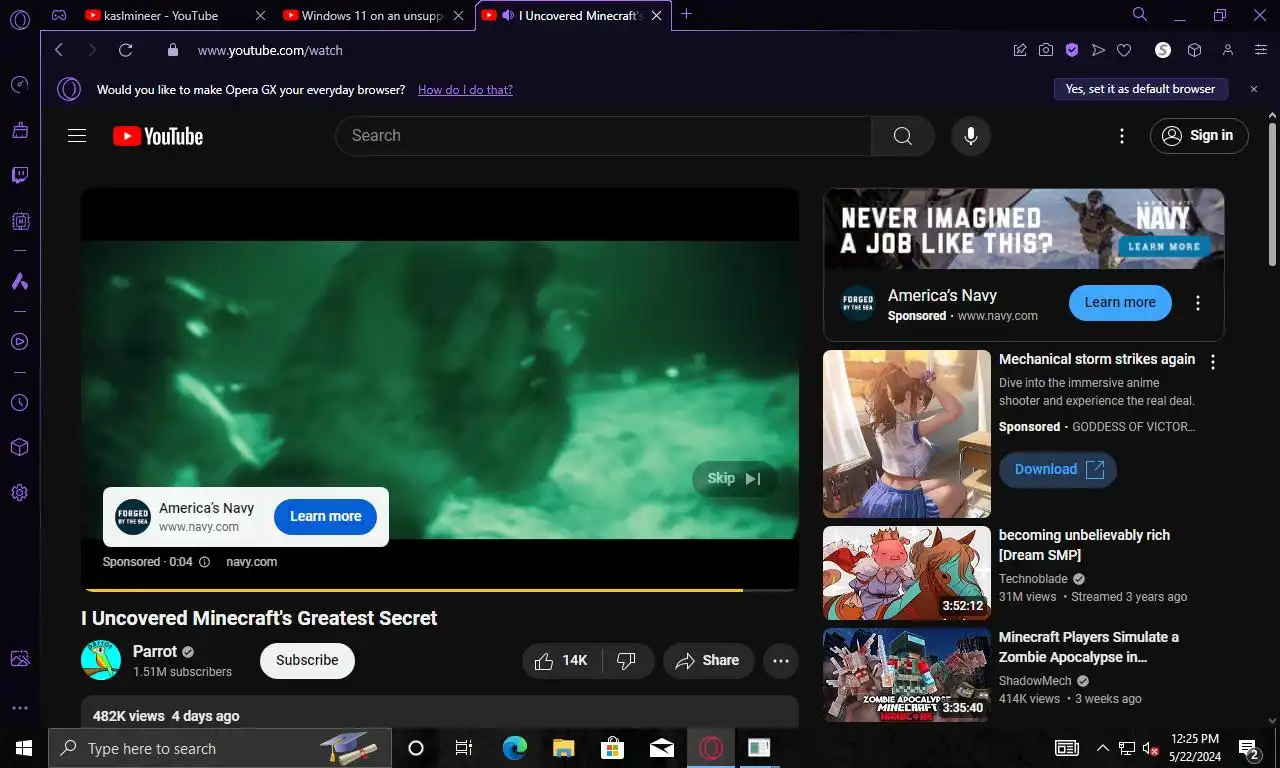Click the white S extension icon
The image size is (1280, 768).
tap(1162, 50)
